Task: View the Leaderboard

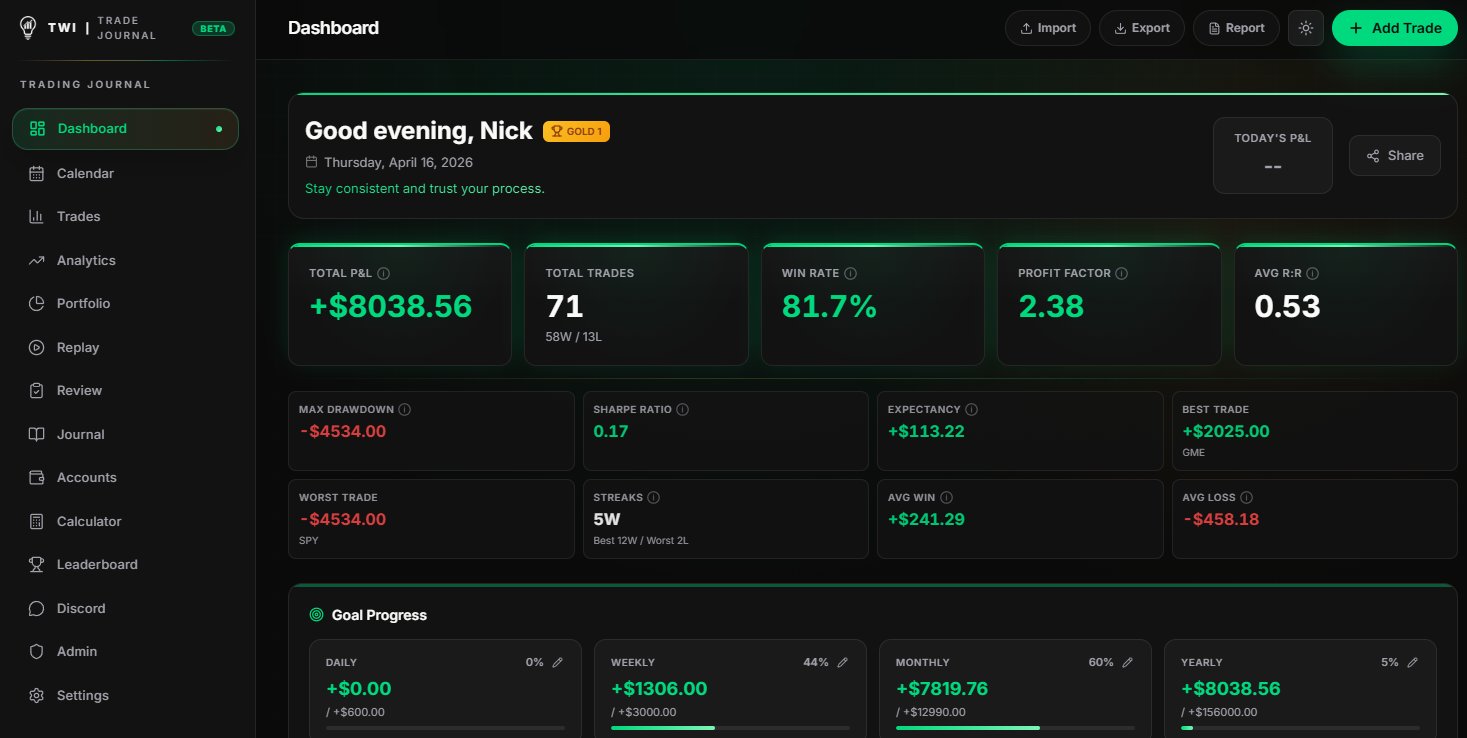Action: (x=97, y=564)
